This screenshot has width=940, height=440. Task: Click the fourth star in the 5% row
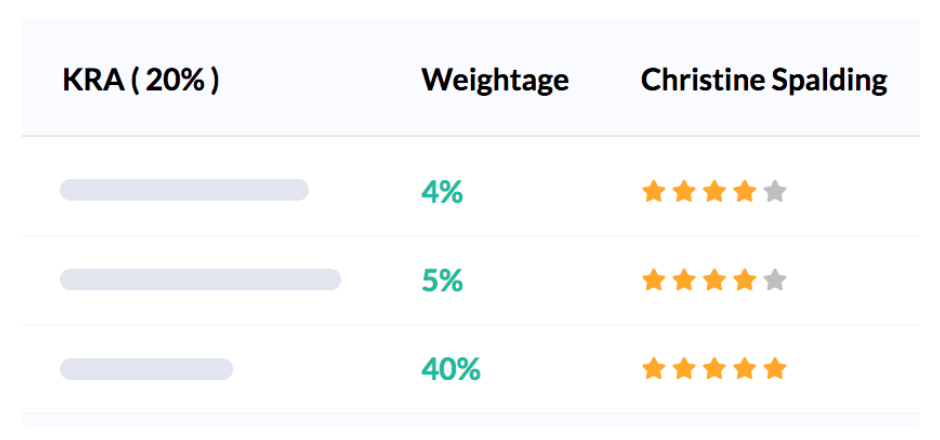744,280
